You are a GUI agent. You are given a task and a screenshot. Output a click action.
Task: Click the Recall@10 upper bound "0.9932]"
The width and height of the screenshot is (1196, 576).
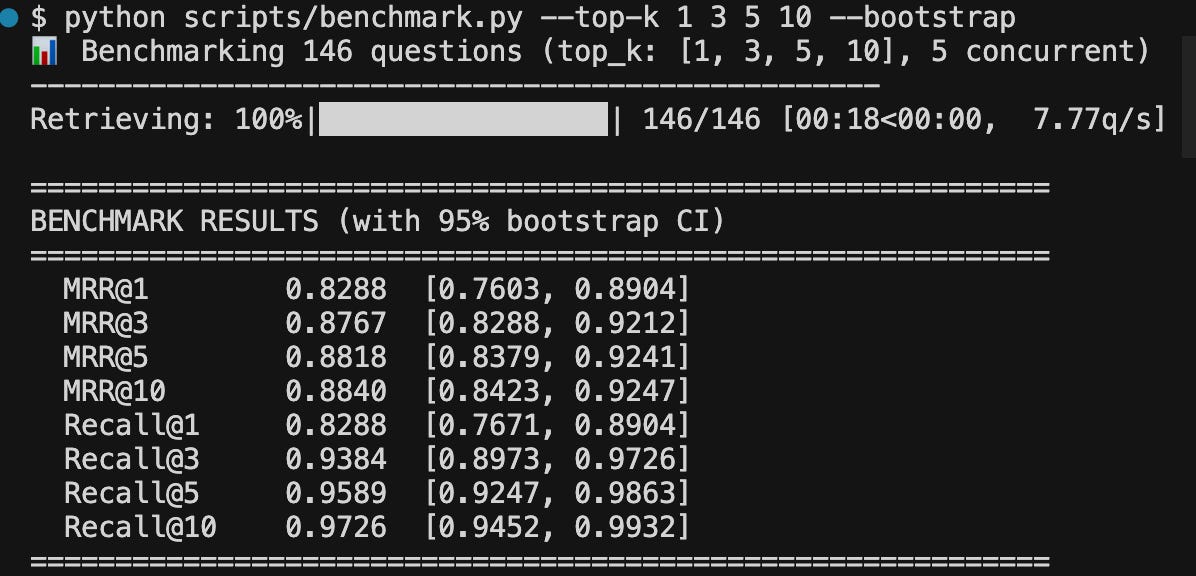[632, 526]
